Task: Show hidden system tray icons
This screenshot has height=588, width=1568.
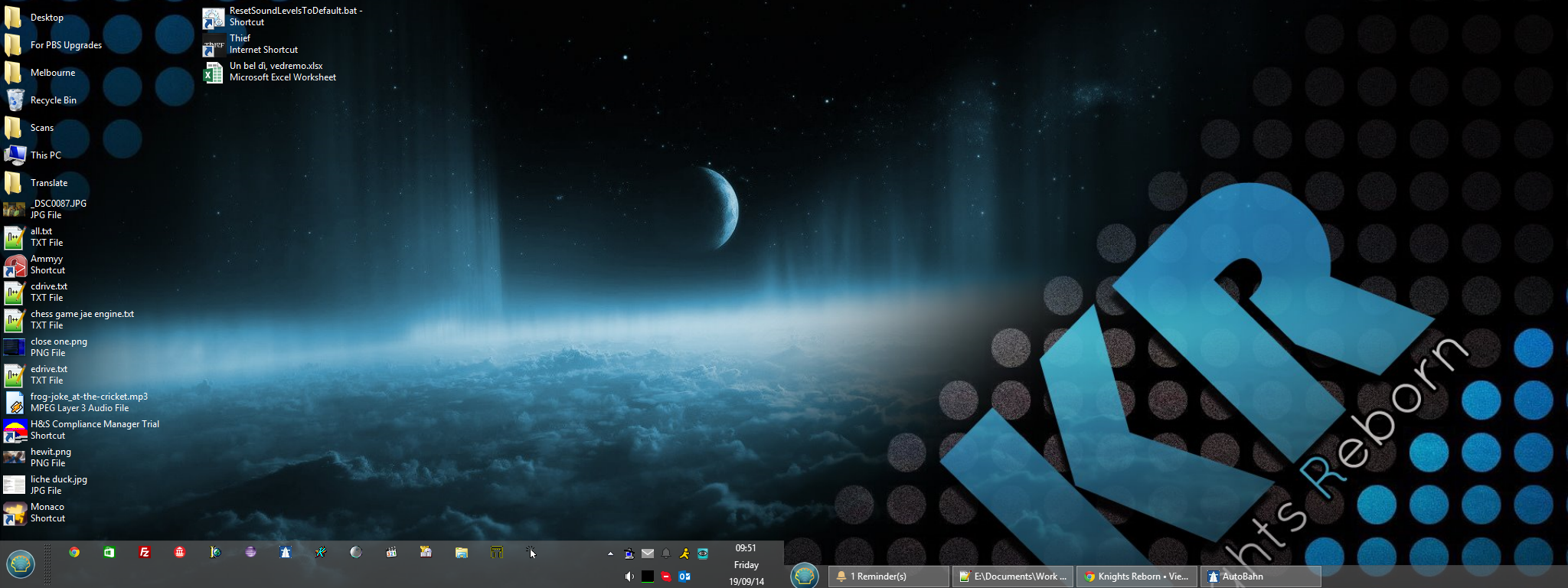Action: (x=610, y=554)
